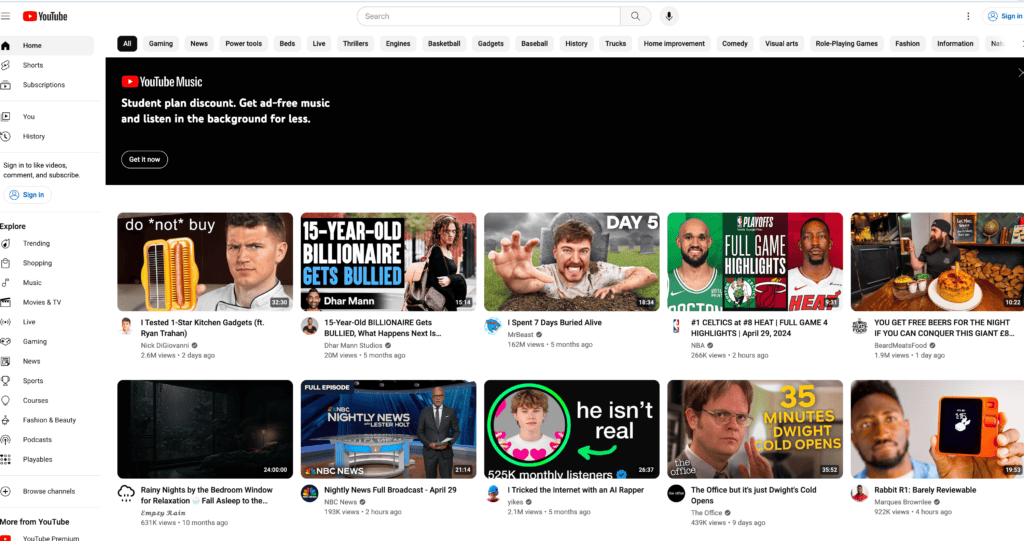The width and height of the screenshot is (1024, 541).
Task: Open the AI Rapper 'he isn't real' thumbnail
Action: [x=572, y=429]
